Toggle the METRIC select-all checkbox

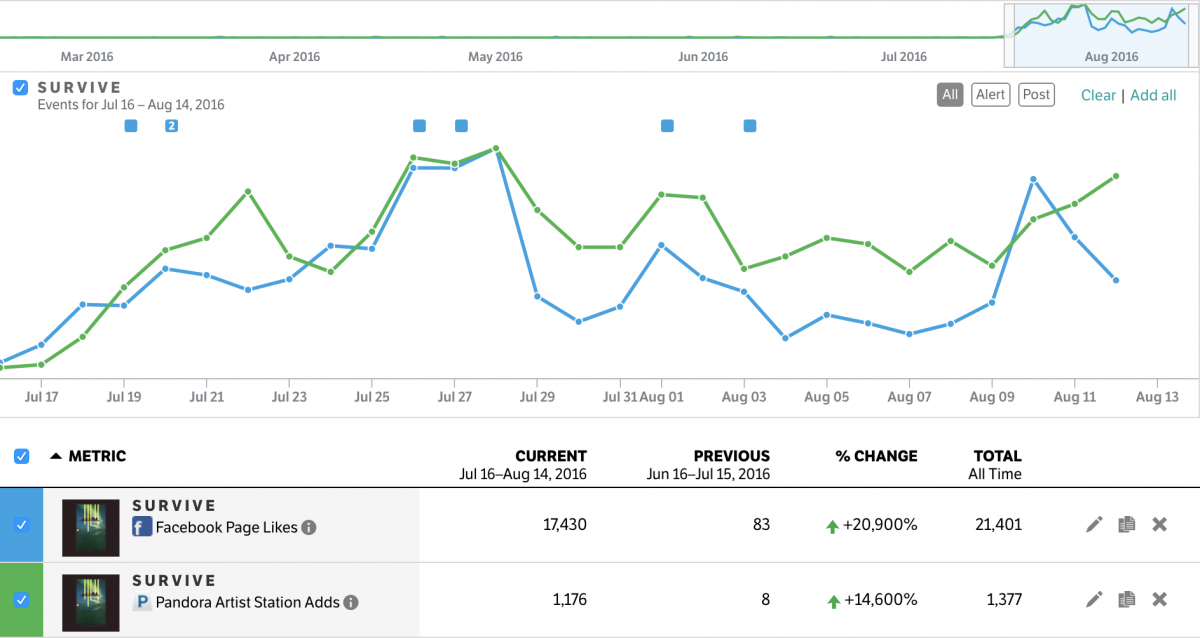(x=21, y=456)
